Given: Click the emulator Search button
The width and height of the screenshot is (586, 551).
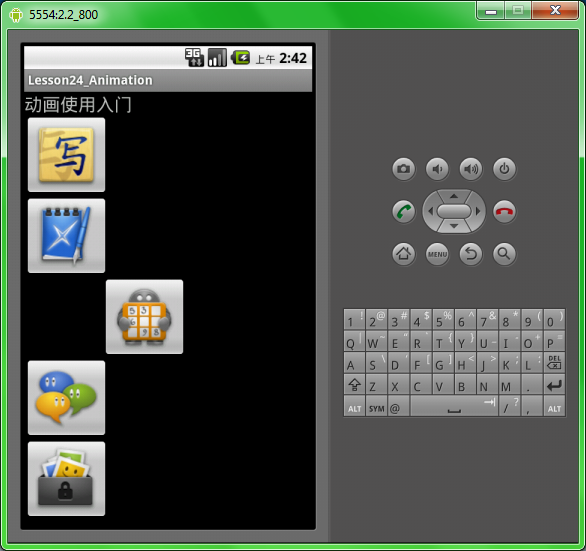Looking at the screenshot, I should pos(505,254).
